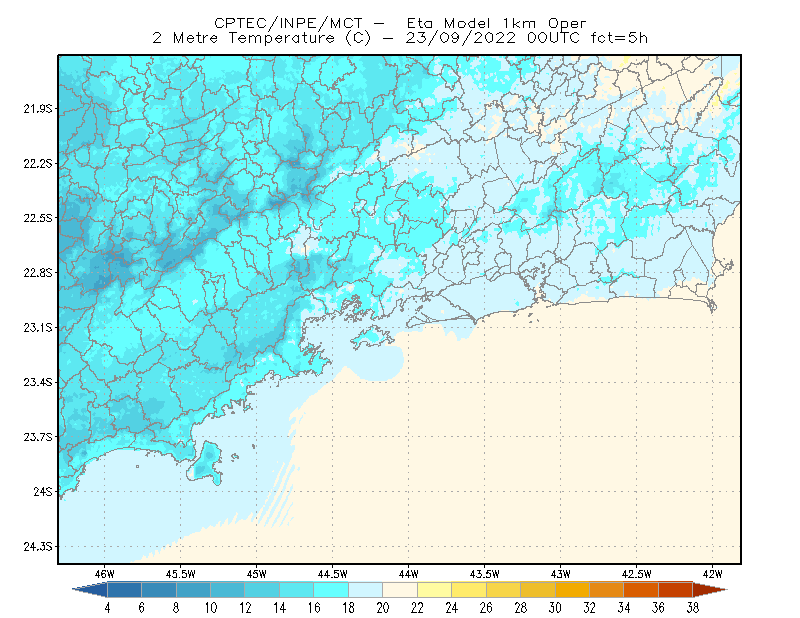The height and width of the screenshot is (618, 800).
Task: Click the colorbar value label 30
Action: click(x=555, y=608)
